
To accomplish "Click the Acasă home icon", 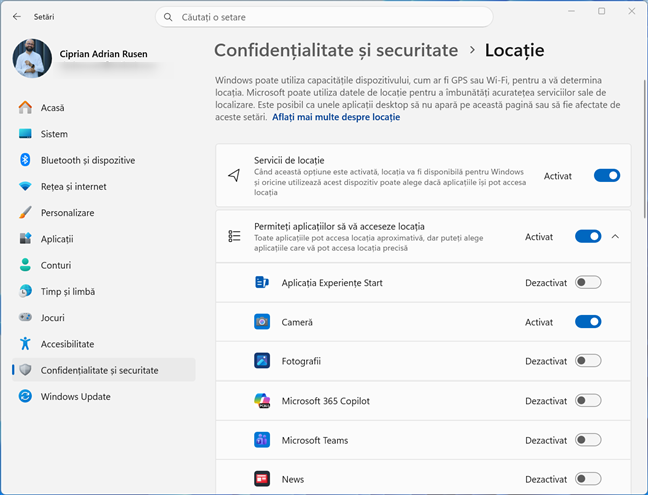I will pyautogui.click(x=25, y=107).
